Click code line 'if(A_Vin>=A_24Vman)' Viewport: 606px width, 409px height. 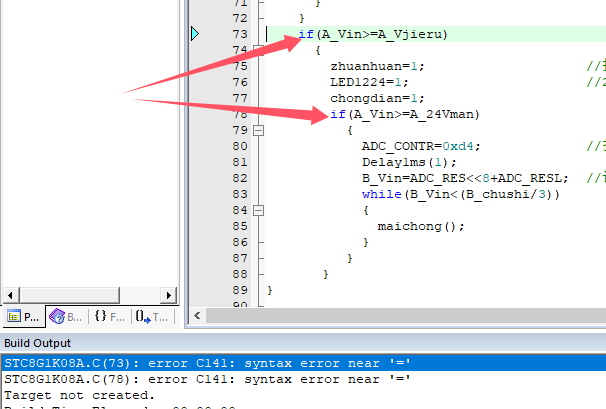405,114
